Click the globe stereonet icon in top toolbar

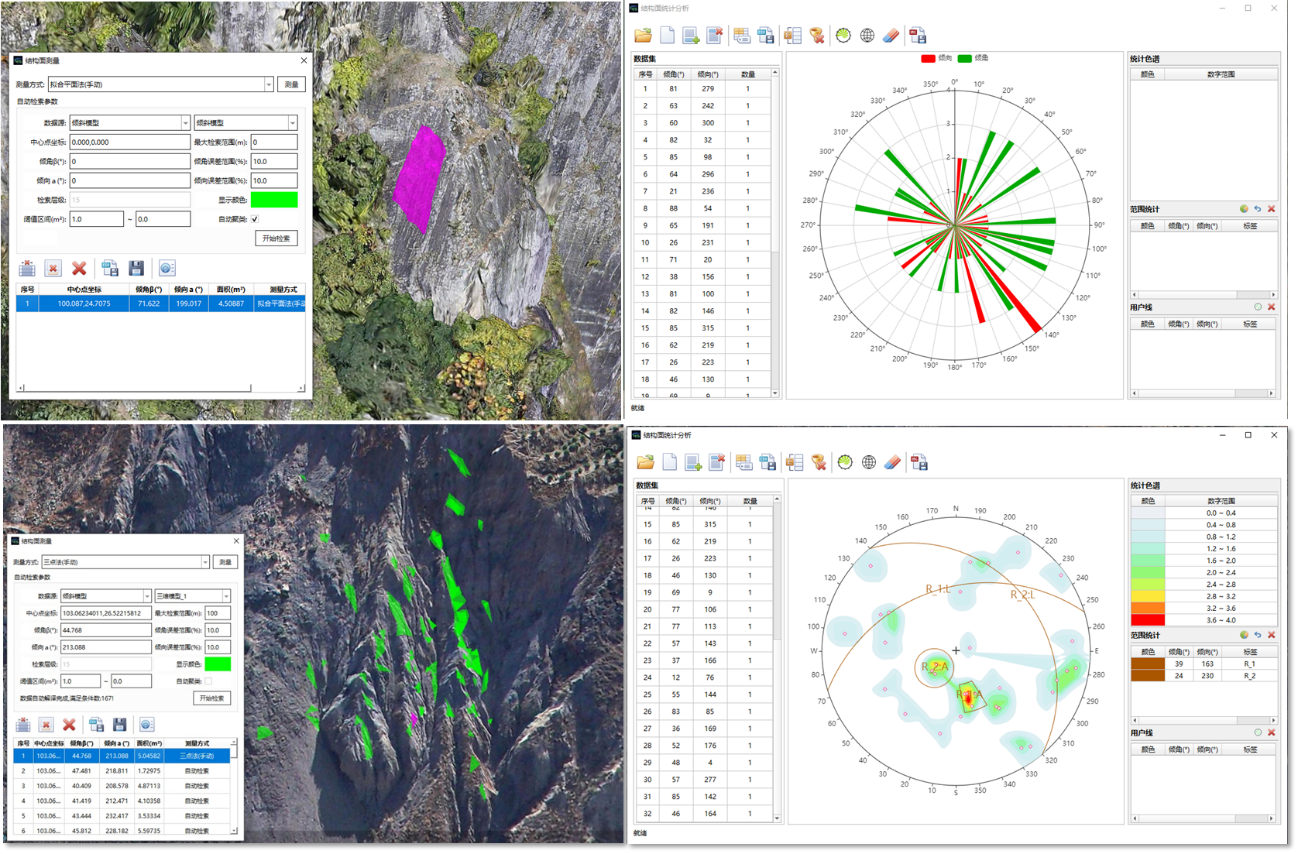click(868, 36)
